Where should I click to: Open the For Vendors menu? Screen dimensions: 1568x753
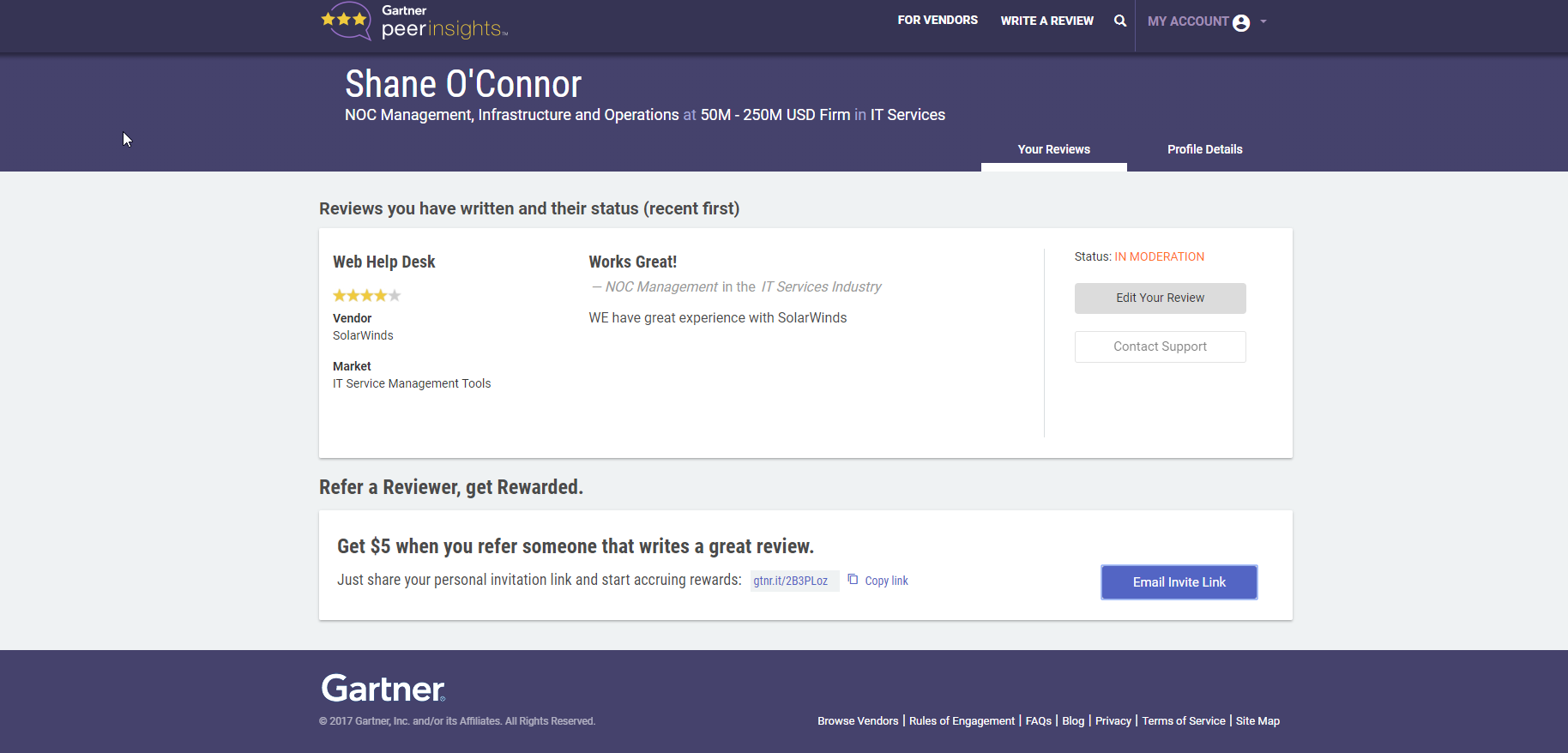[938, 20]
